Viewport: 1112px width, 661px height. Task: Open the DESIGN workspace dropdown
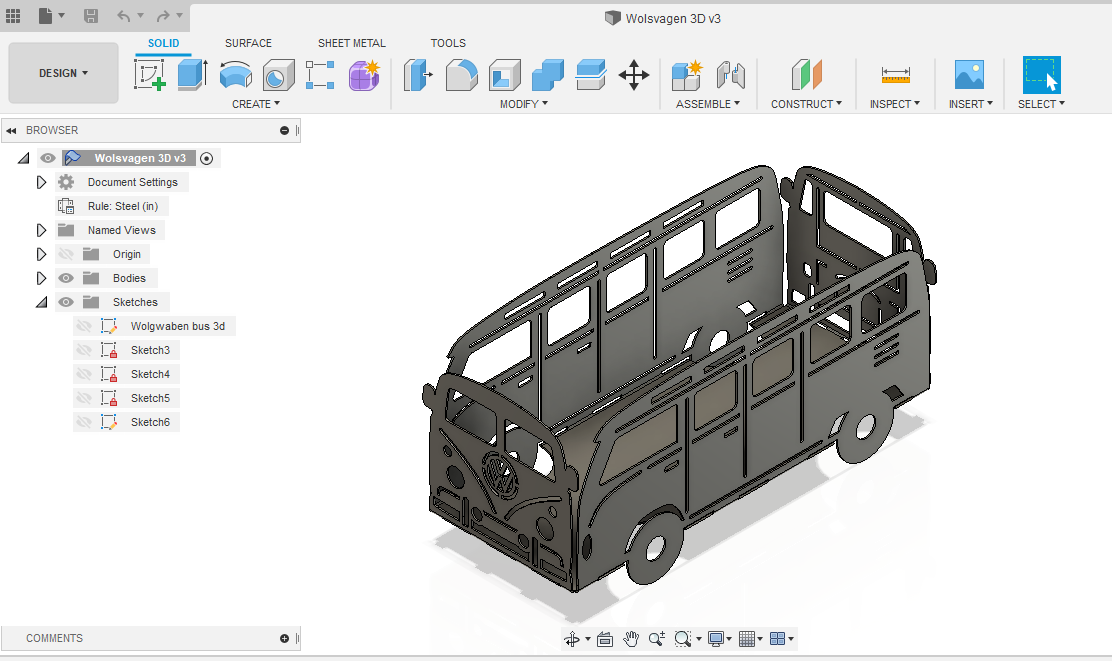63,73
